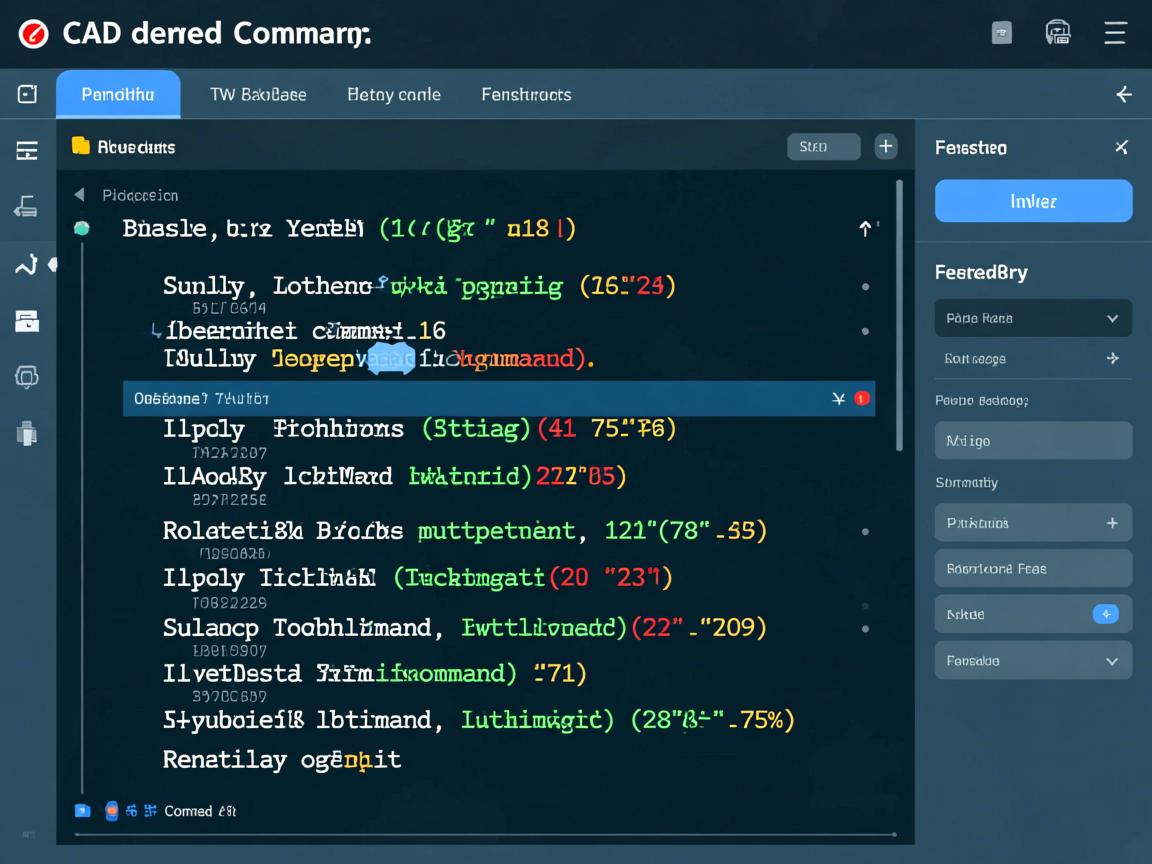The width and height of the screenshot is (1152, 864).
Task: Click the red indicator on highlighted row
Action: tap(862, 398)
